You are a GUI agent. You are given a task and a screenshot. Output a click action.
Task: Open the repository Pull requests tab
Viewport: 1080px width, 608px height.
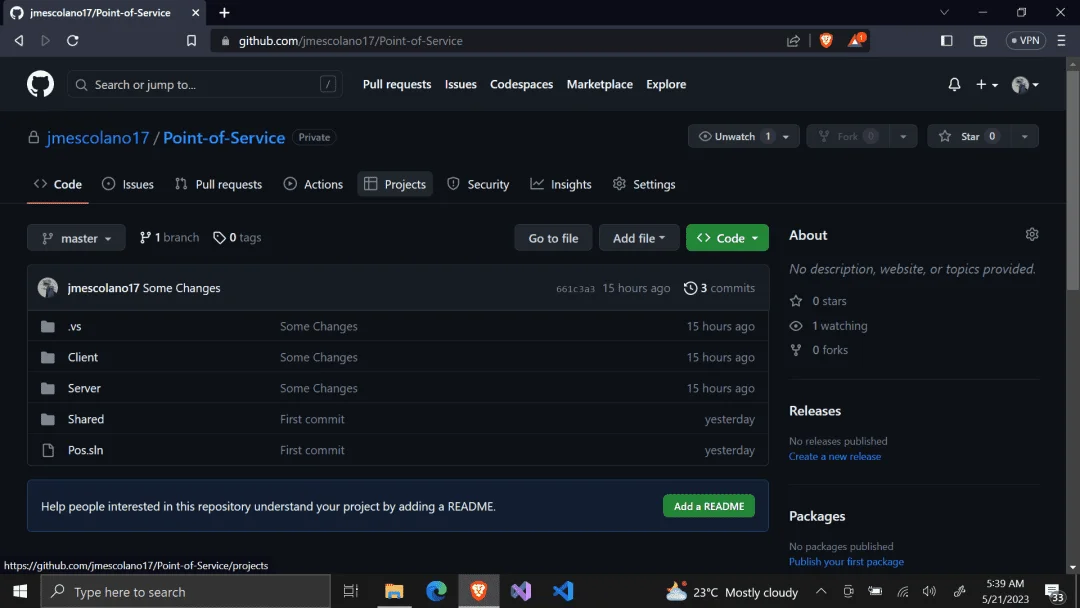(218, 184)
